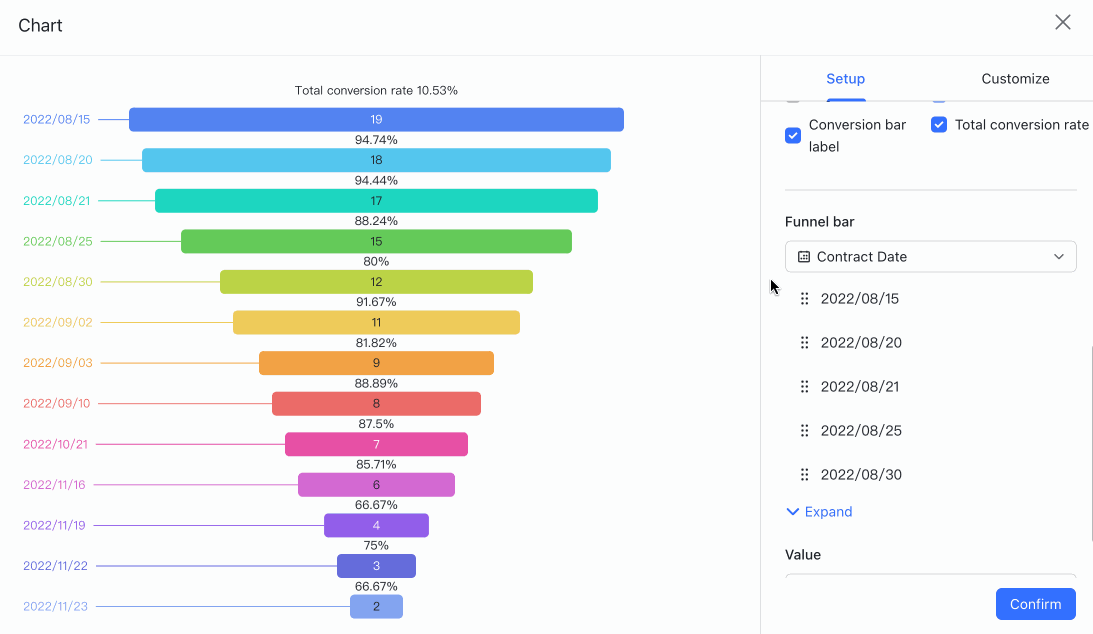Click the dropdown arrow on the Funnel bar selector
The width and height of the screenshot is (1093, 634).
(x=1058, y=256)
